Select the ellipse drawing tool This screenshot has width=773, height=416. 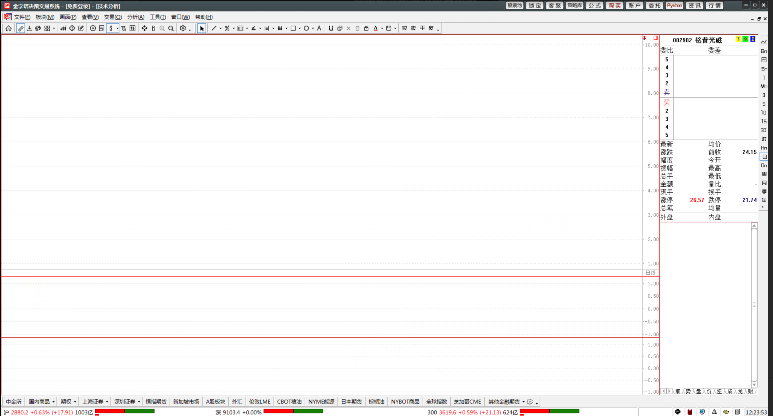tap(306, 29)
